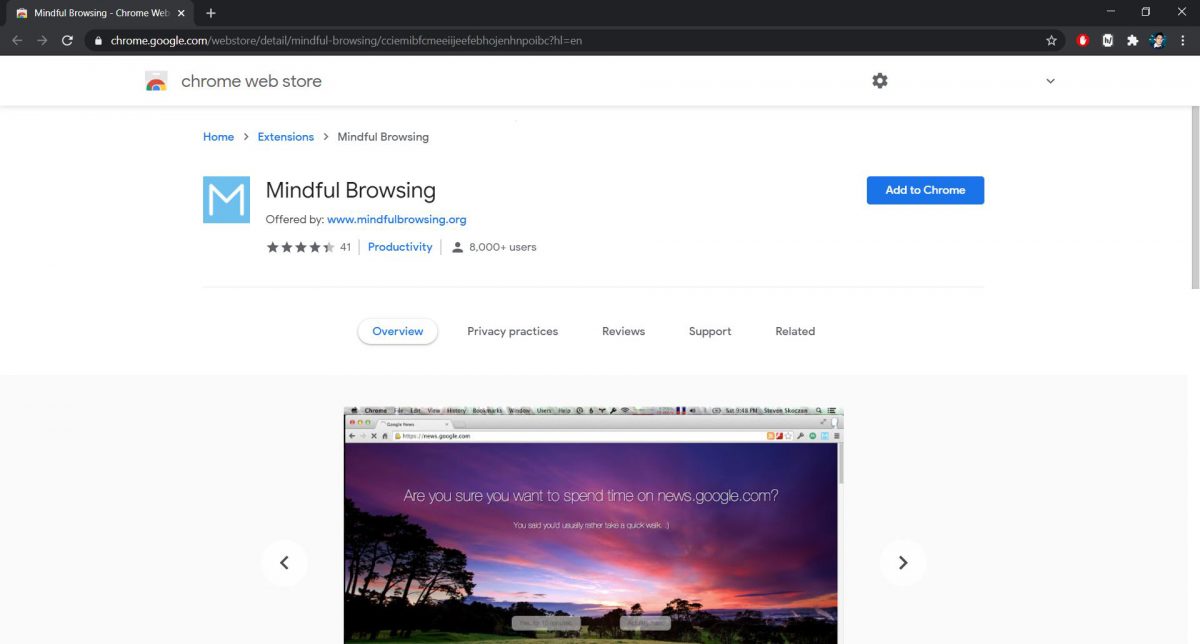Click the Mindful Browsing blue M logo
The image size is (1200, 644).
pos(226,200)
